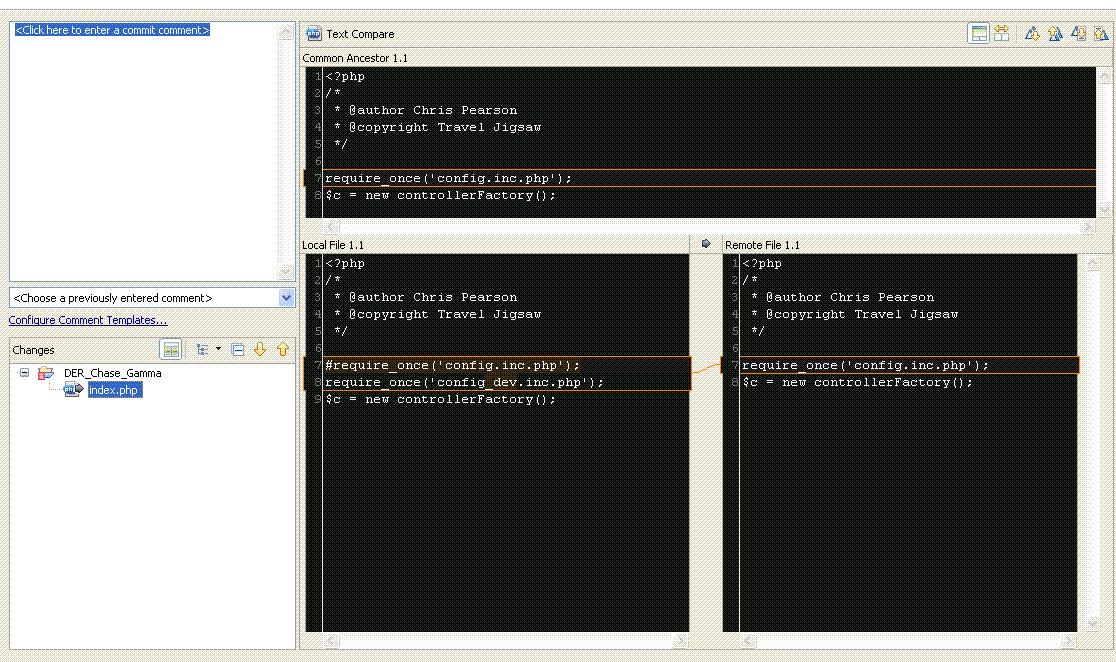This screenshot has height=662, width=1116.
Task: Click @author Chris Pearson in Common Ancestor
Action: [433, 110]
